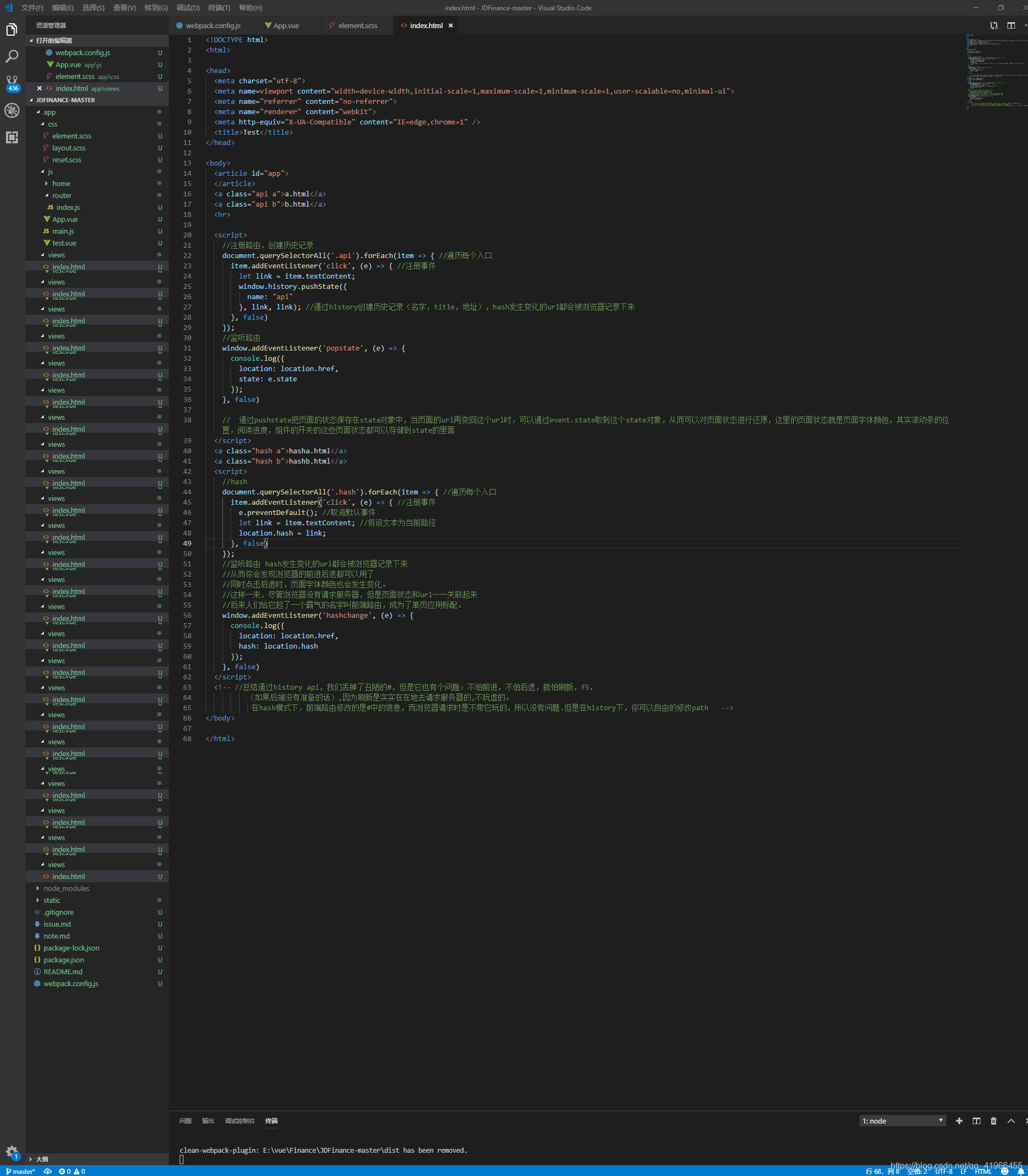1028x1176 pixels.
Task: Close the index.html editor tab
Action: coord(450,26)
